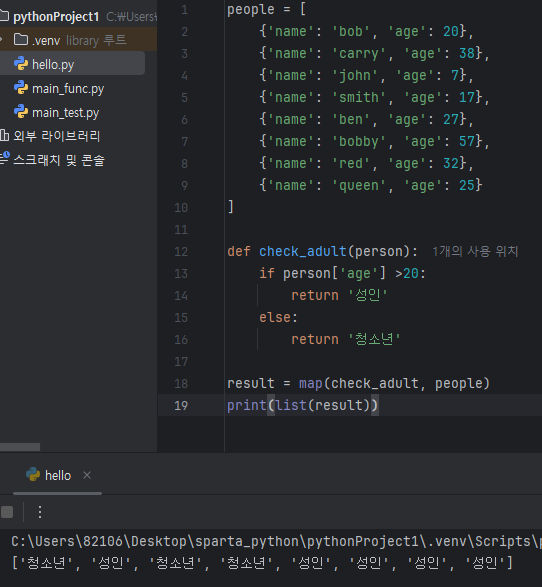
Task: Click the if person['age'] condition
Action: tap(342, 273)
